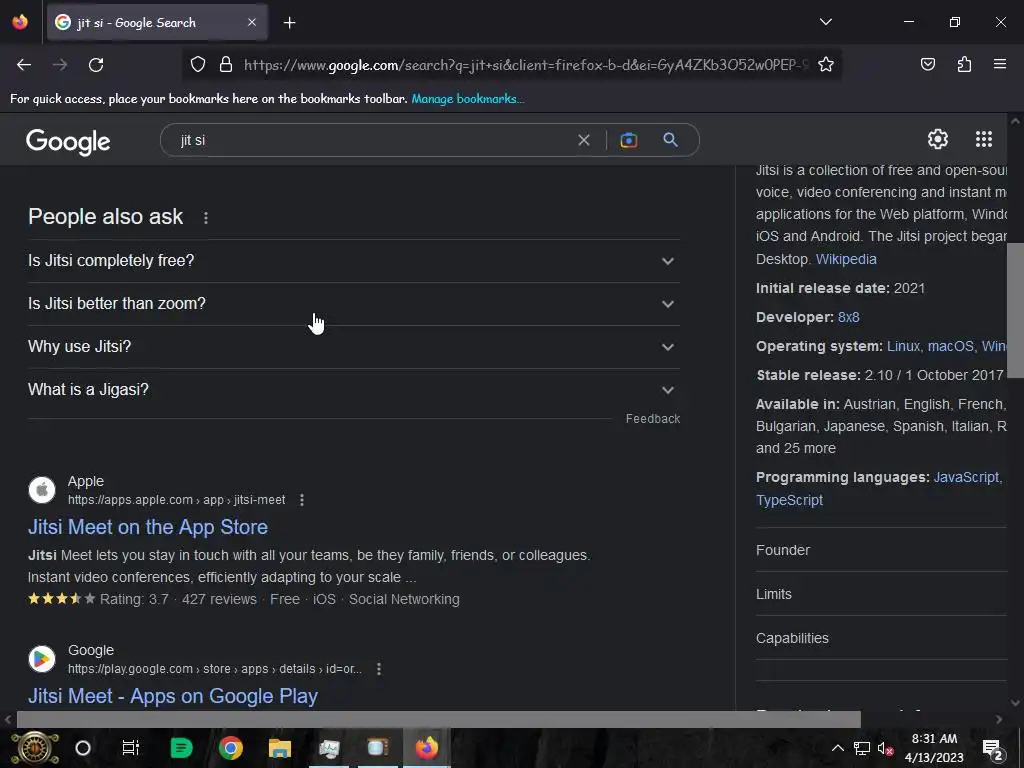Click the muted volume tray icon
1024x768 pixels.
886,748
